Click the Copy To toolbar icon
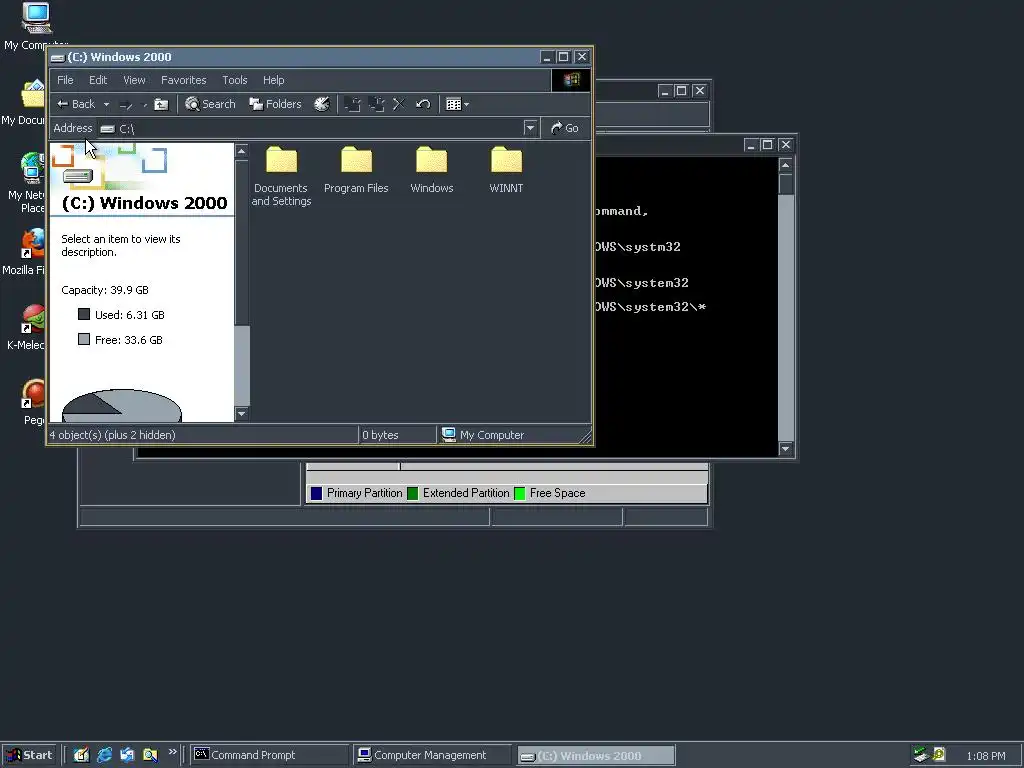This screenshot has width=1024, height=768. tap(376, 104)
